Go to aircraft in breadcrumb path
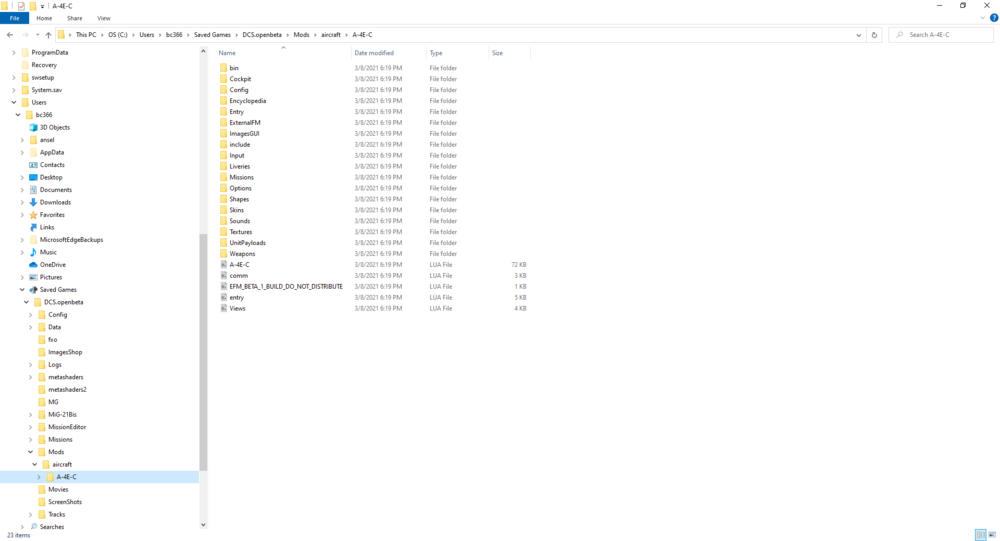The height and width of the screenshot is (541, 1000). 330,35
